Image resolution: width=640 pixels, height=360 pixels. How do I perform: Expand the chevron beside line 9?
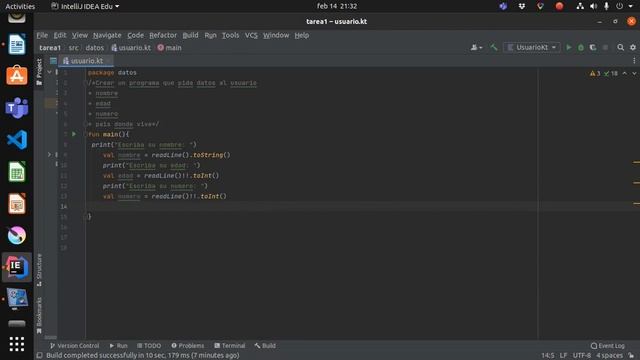(49, 155)
